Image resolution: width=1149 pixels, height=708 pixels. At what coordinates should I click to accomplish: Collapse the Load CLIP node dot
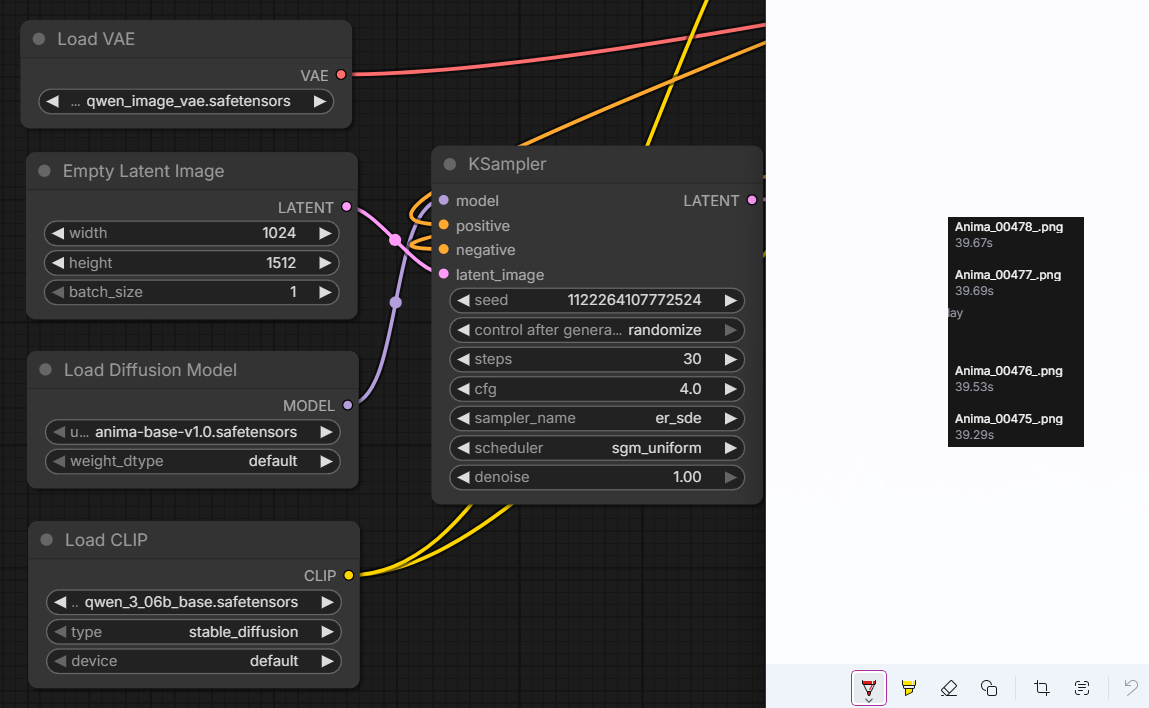coord(47,540)
